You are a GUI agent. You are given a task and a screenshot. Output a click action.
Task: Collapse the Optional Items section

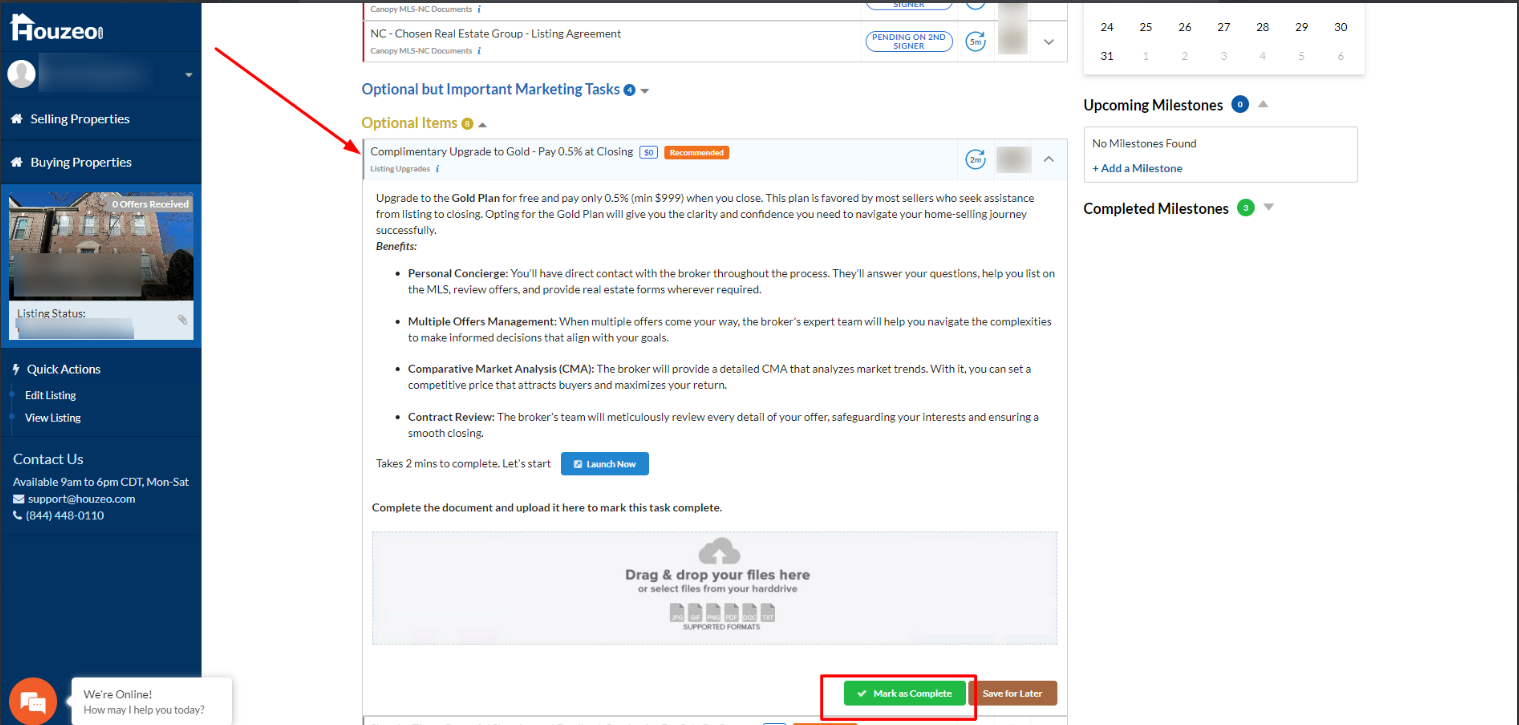coord(482,125)
